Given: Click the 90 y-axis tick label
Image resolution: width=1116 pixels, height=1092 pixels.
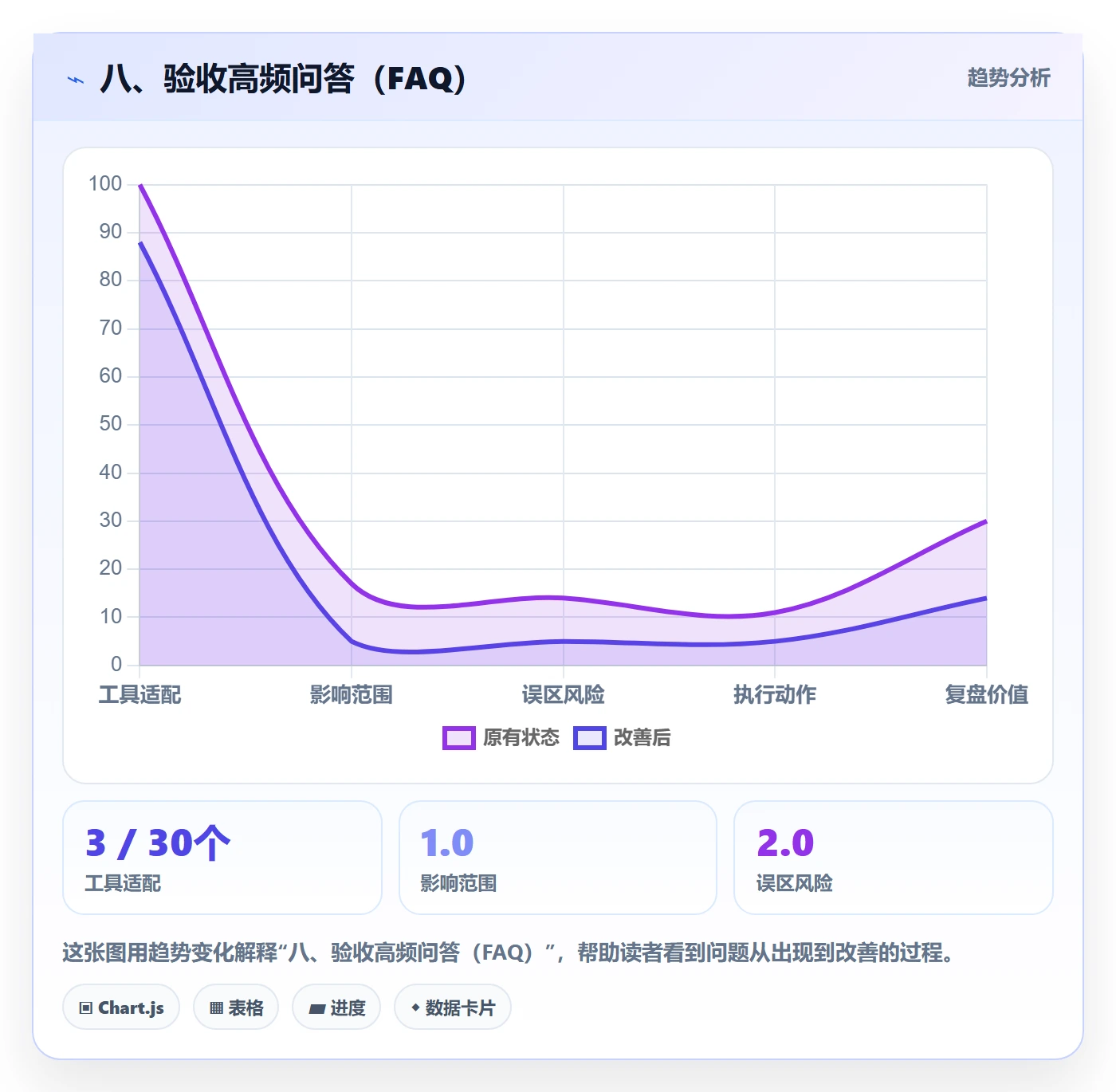Looking at the screenshot, I should (111, 232).
